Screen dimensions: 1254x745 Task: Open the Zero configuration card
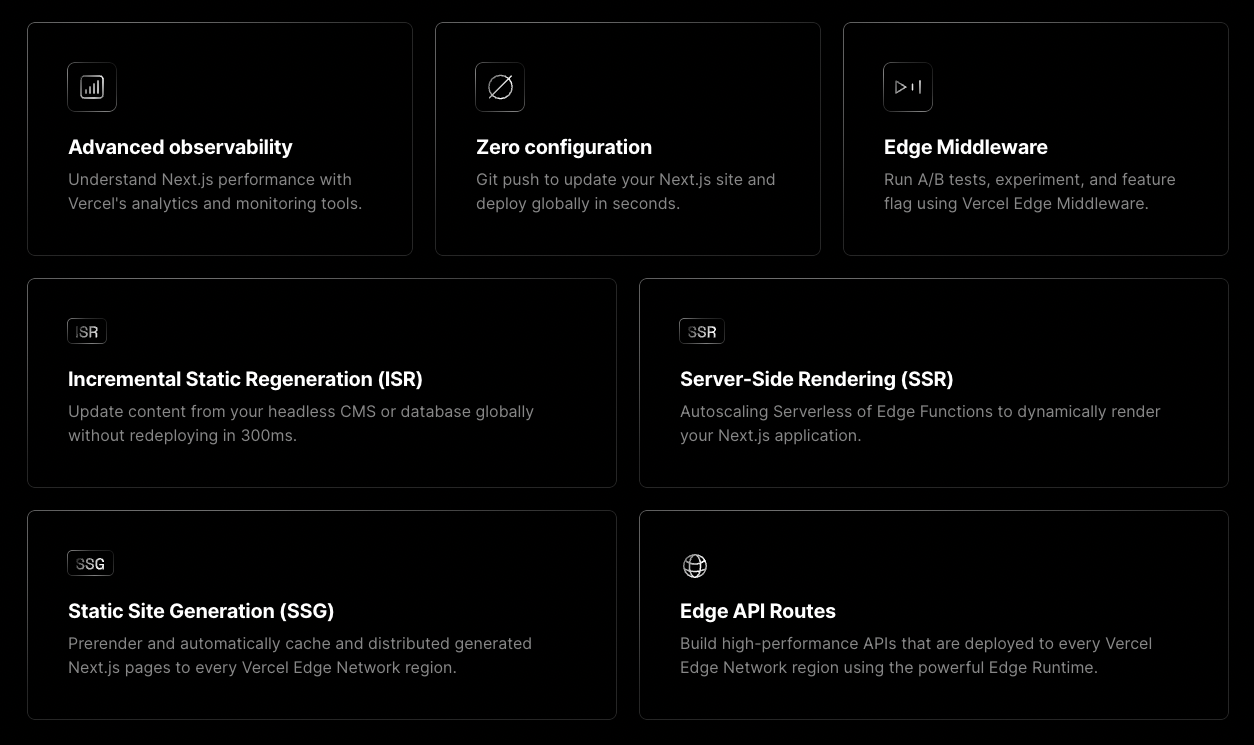click(x=628, y=139)
